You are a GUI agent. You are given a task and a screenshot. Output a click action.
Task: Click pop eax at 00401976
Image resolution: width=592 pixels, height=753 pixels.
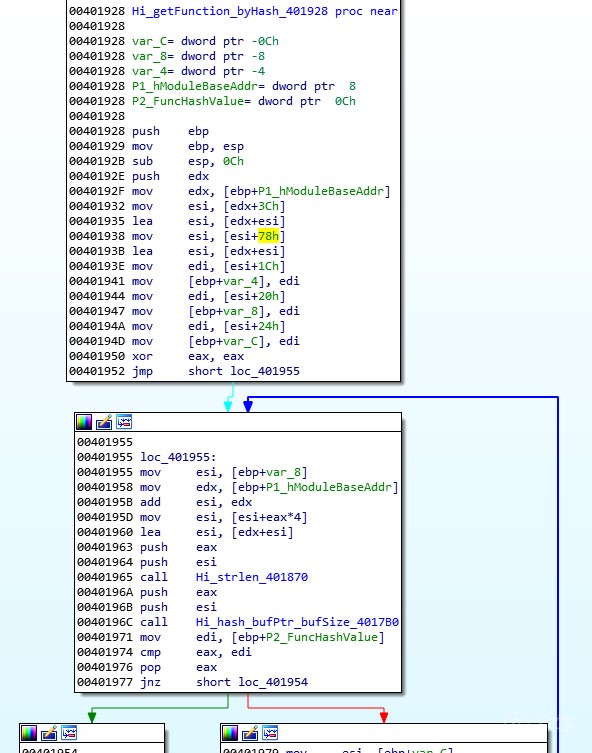point(179,667)
